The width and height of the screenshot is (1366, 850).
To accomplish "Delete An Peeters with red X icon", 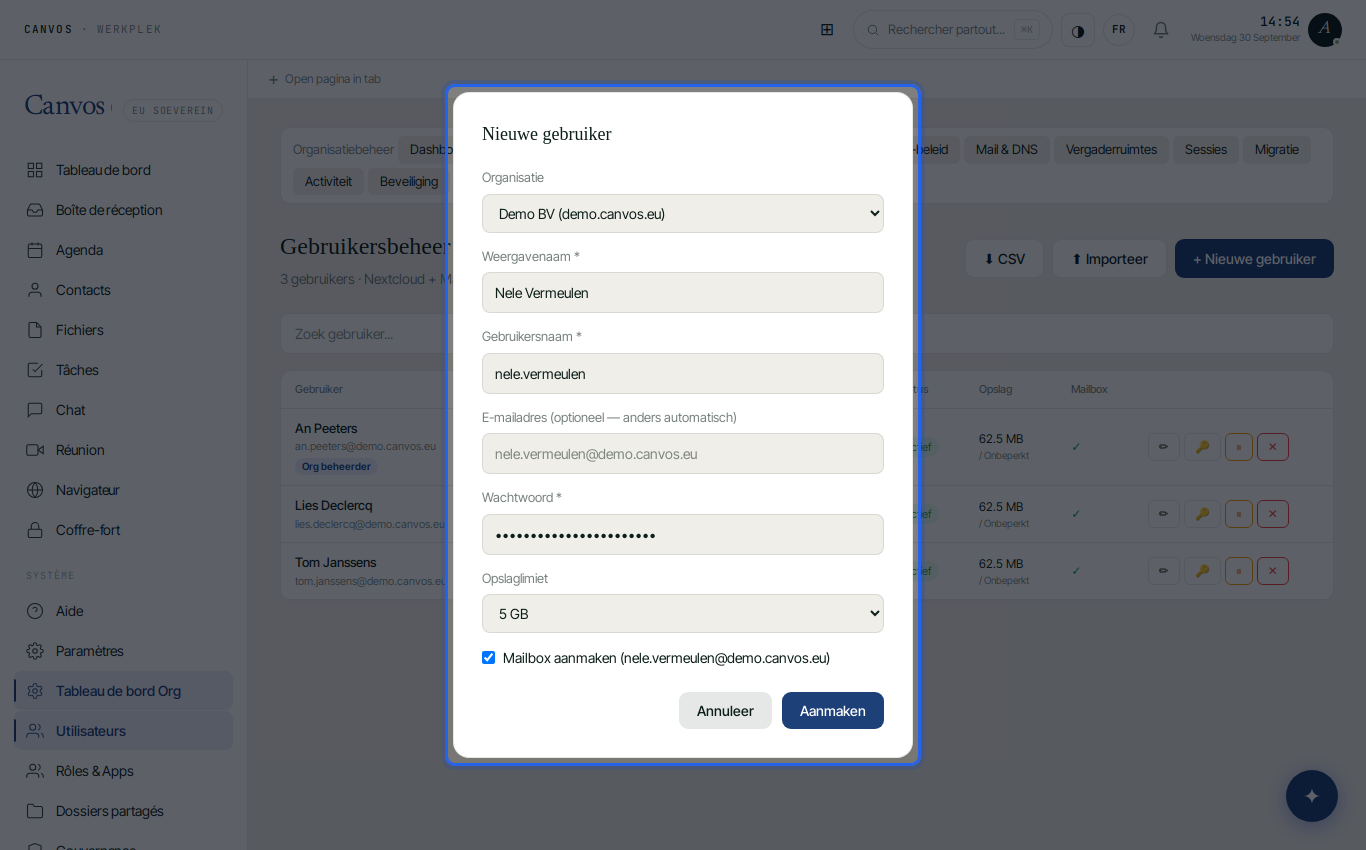I will 1273,447.
